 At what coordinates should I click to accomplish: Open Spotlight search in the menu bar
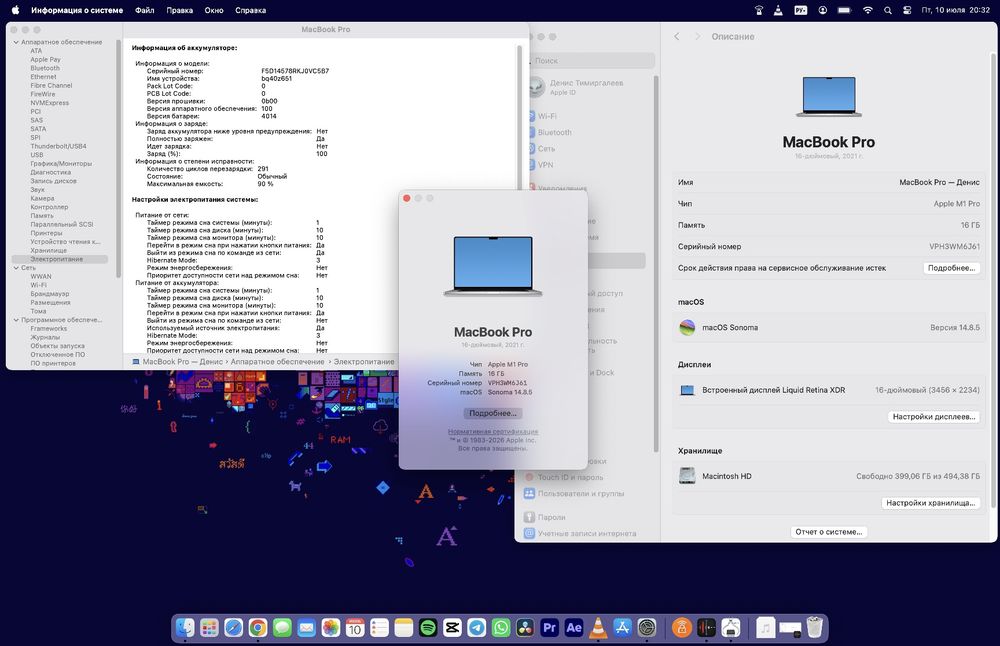pyautogui.click(x=888, y=10)
